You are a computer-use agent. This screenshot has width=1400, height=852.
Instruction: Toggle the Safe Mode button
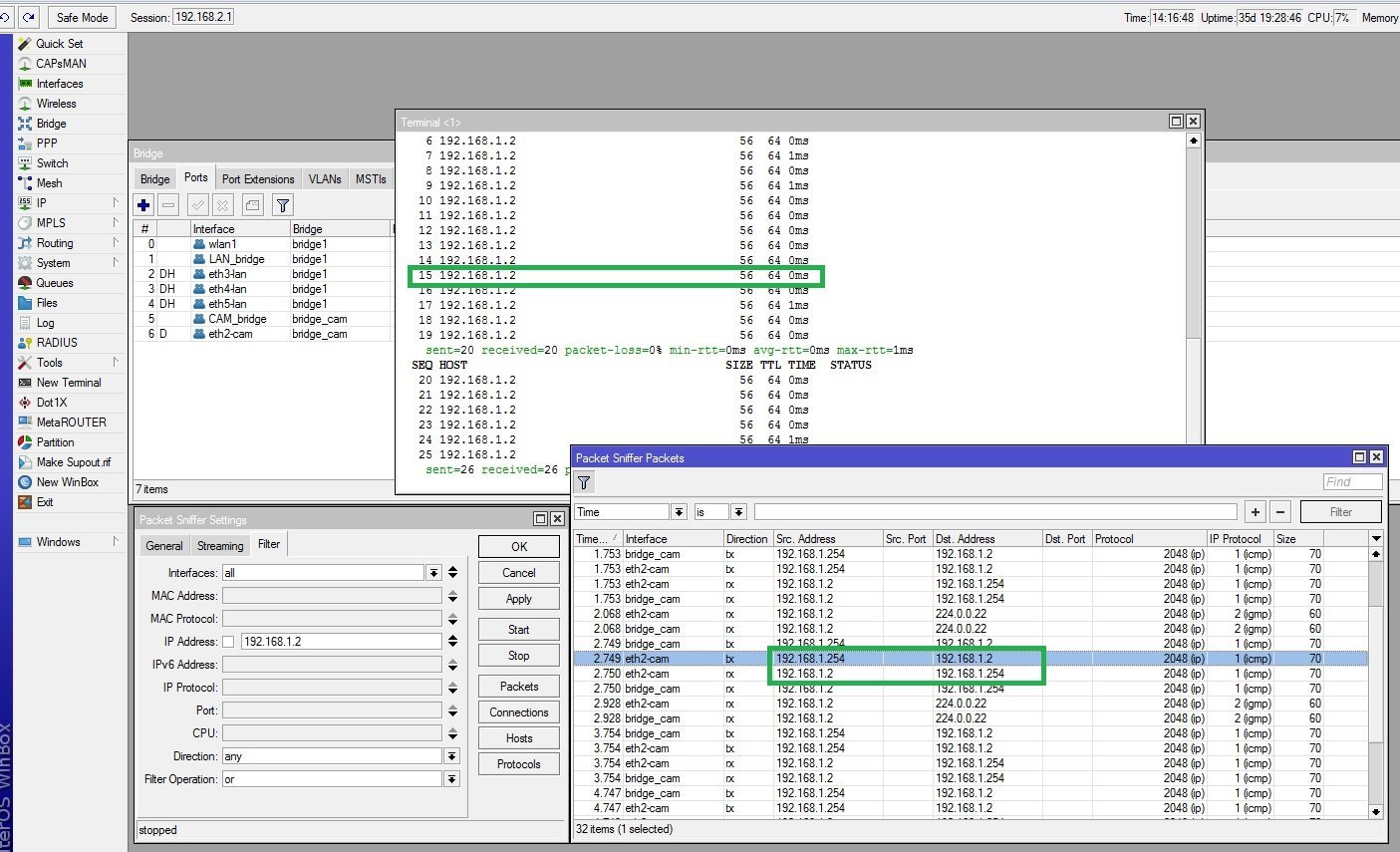(82, 17)
